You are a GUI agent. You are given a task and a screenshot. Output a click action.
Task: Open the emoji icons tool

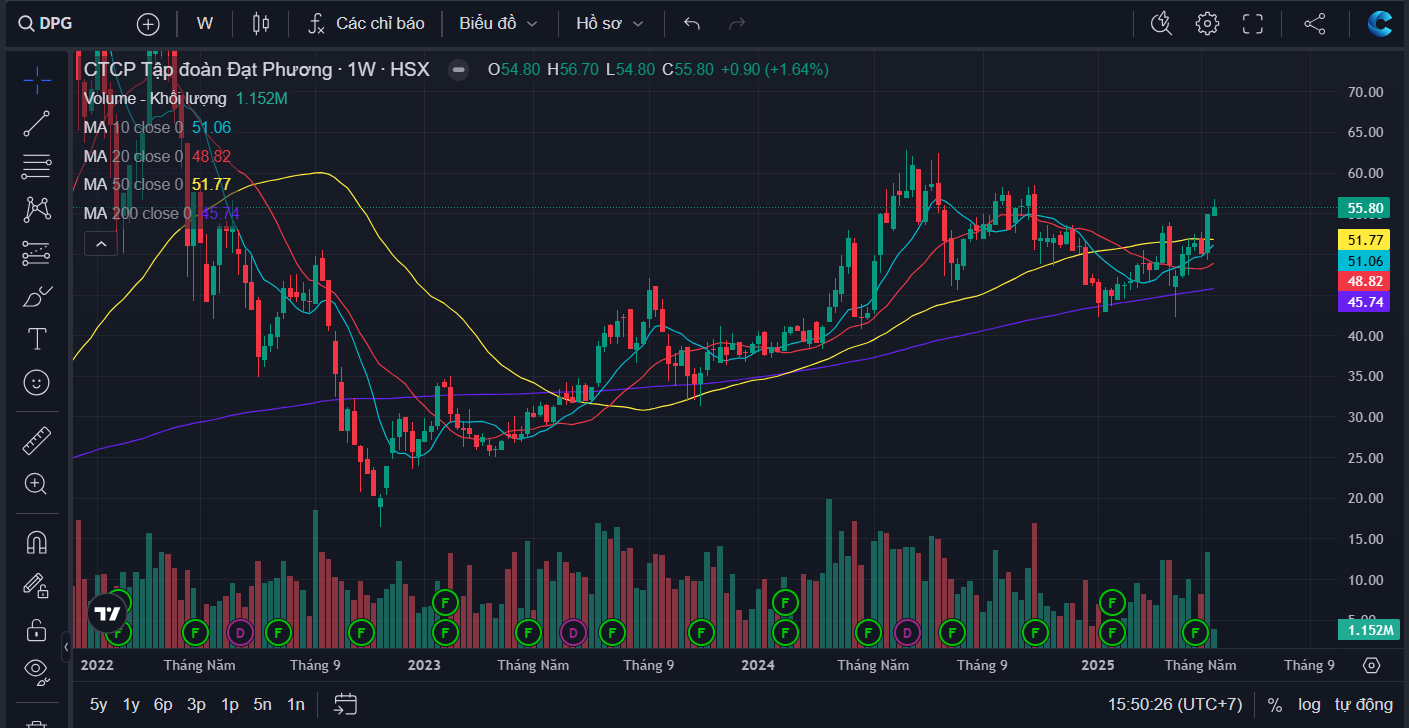coord(37,382)
